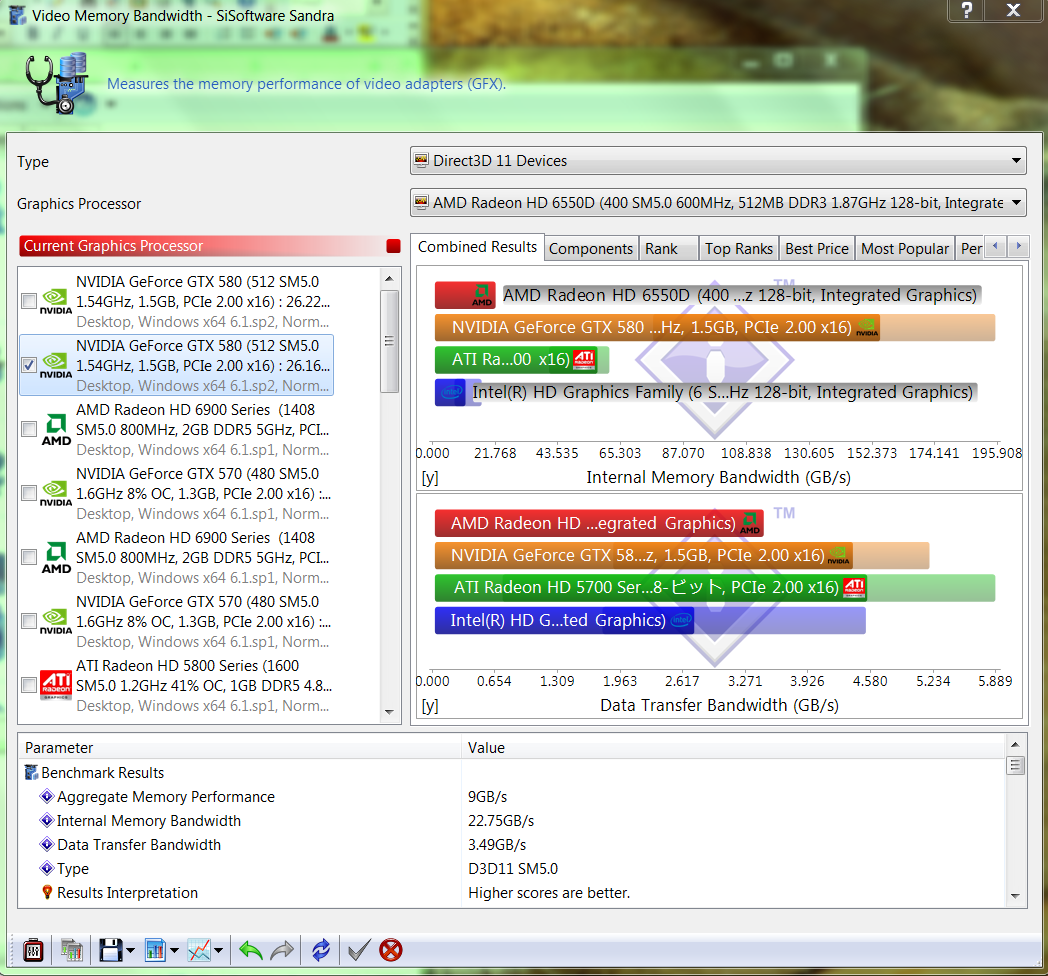This screenshot has width=1048, height=976.
Task: Click the 9GB/s aggregate performance value
Action: pos(487,797)
